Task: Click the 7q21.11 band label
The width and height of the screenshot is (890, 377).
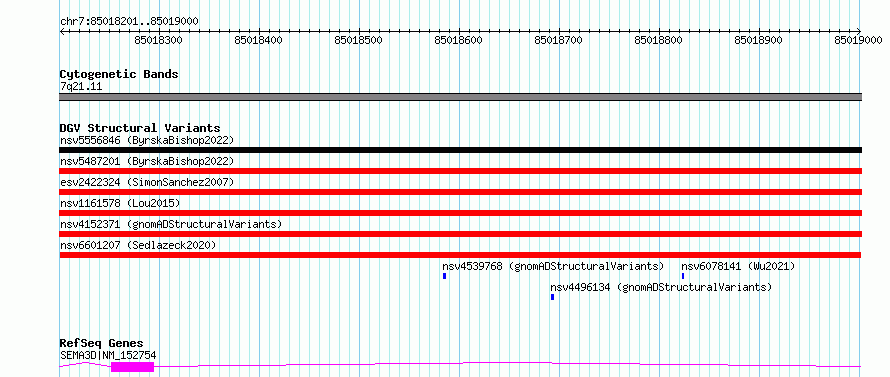Action: tap(81, 87)
